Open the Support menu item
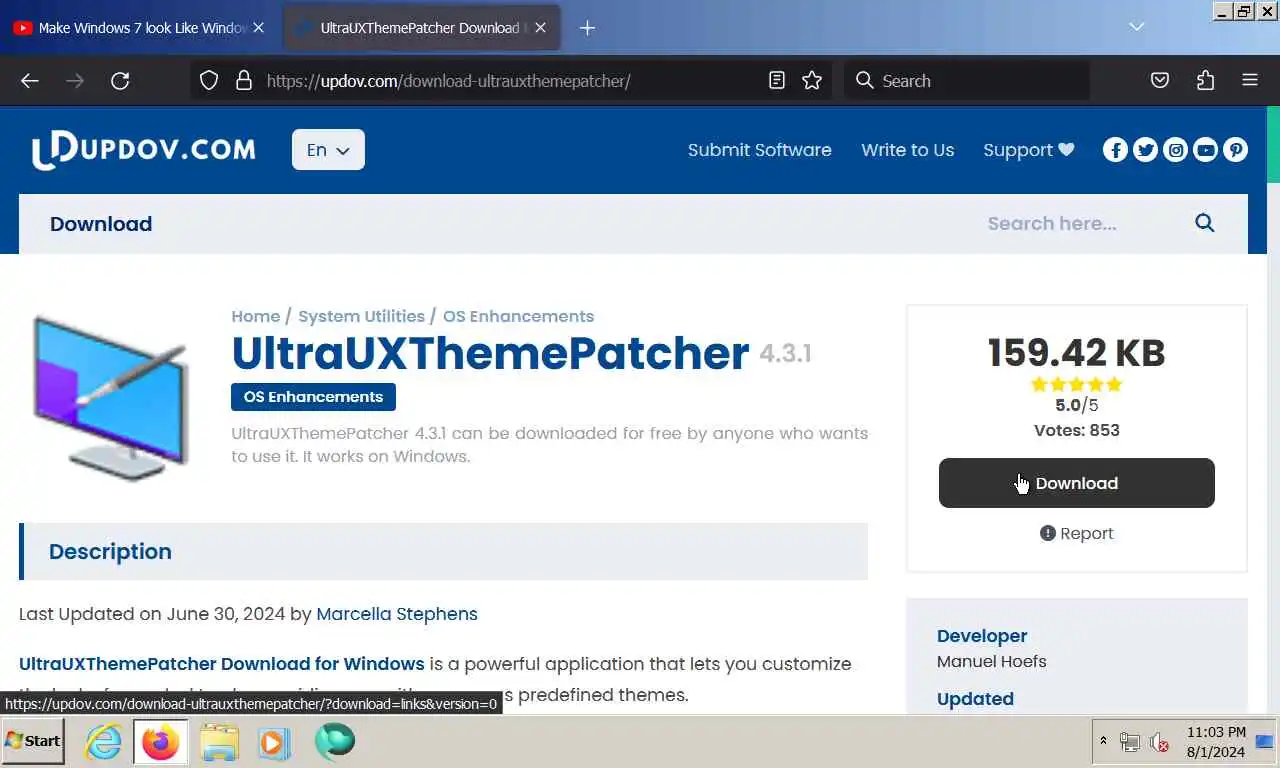The width and height of the screenshot is (1280, 768). [x=1028, y=150]
